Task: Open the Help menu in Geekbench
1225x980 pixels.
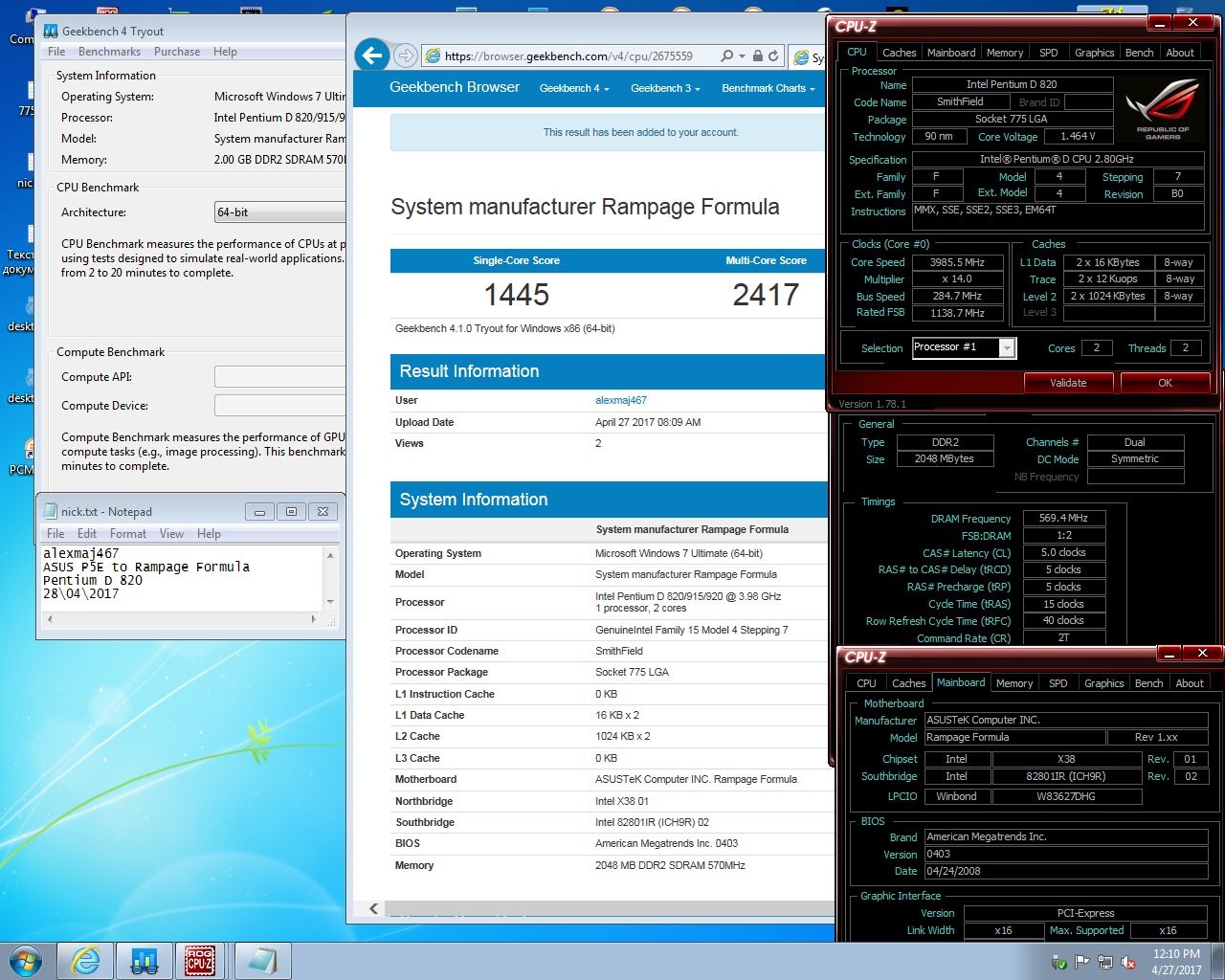Action: pos(225,52)
